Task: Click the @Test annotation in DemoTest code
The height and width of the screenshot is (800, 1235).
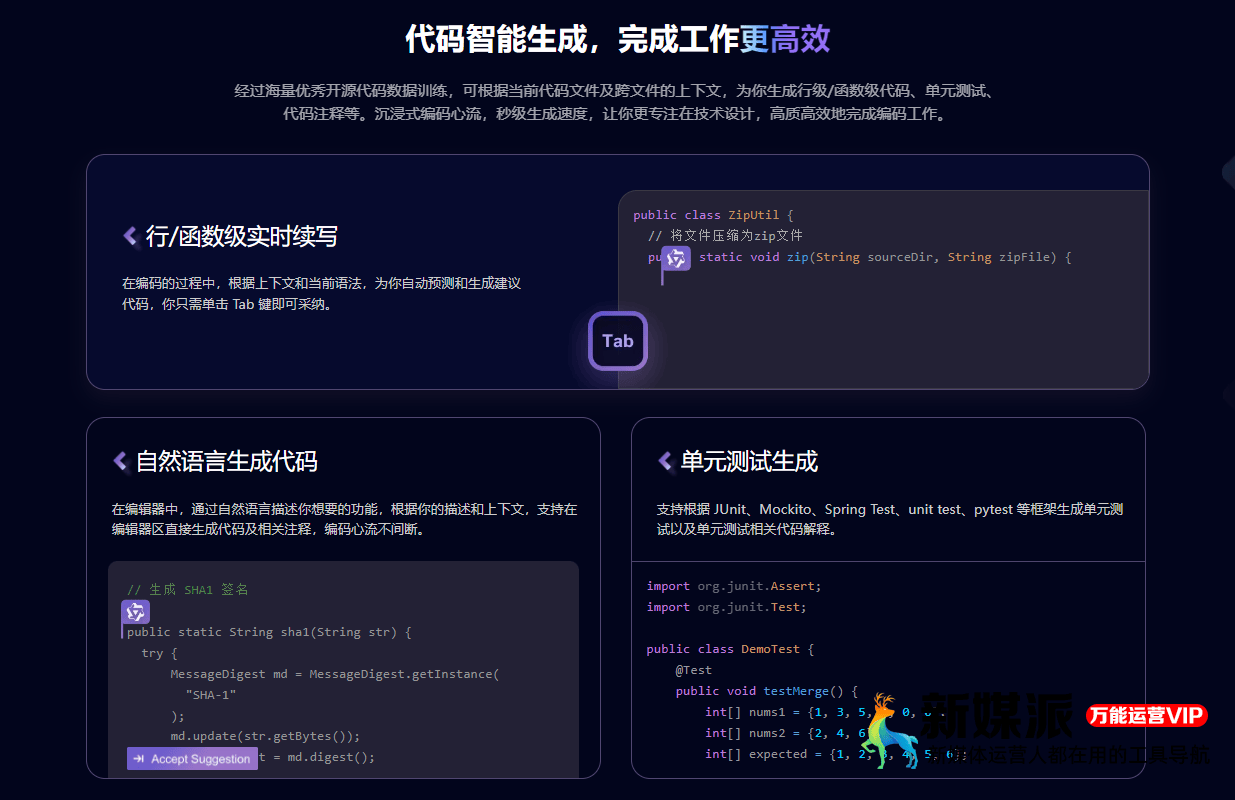Action: pos(693,670)
